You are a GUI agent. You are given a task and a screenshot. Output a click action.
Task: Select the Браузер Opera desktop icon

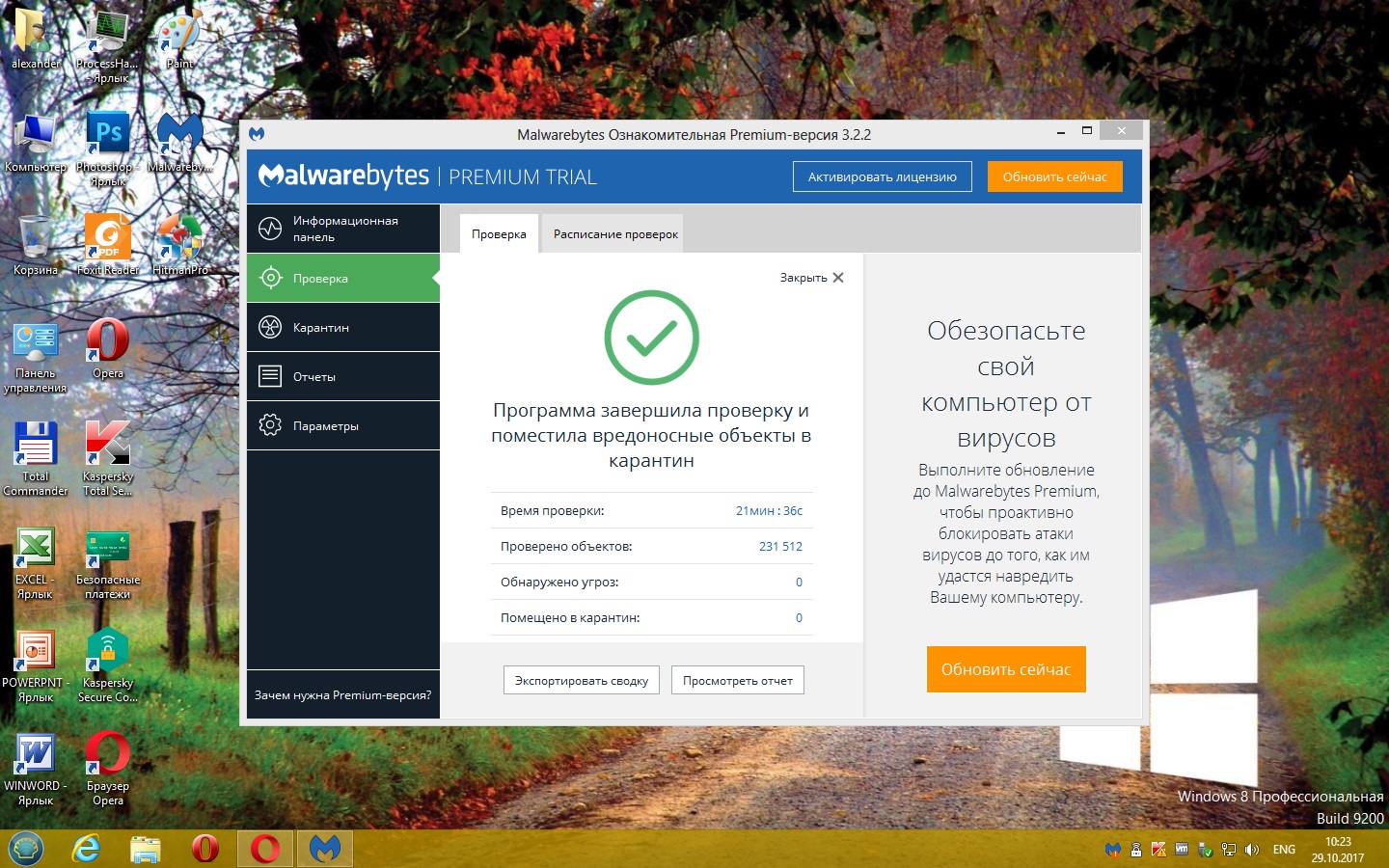pos(108,769)
